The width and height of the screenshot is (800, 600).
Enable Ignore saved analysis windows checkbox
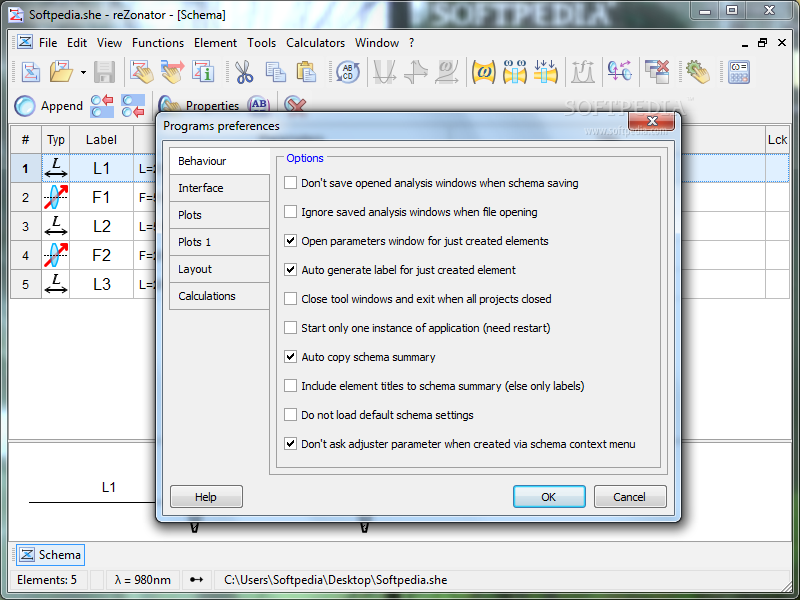click(x=290, y=212)
